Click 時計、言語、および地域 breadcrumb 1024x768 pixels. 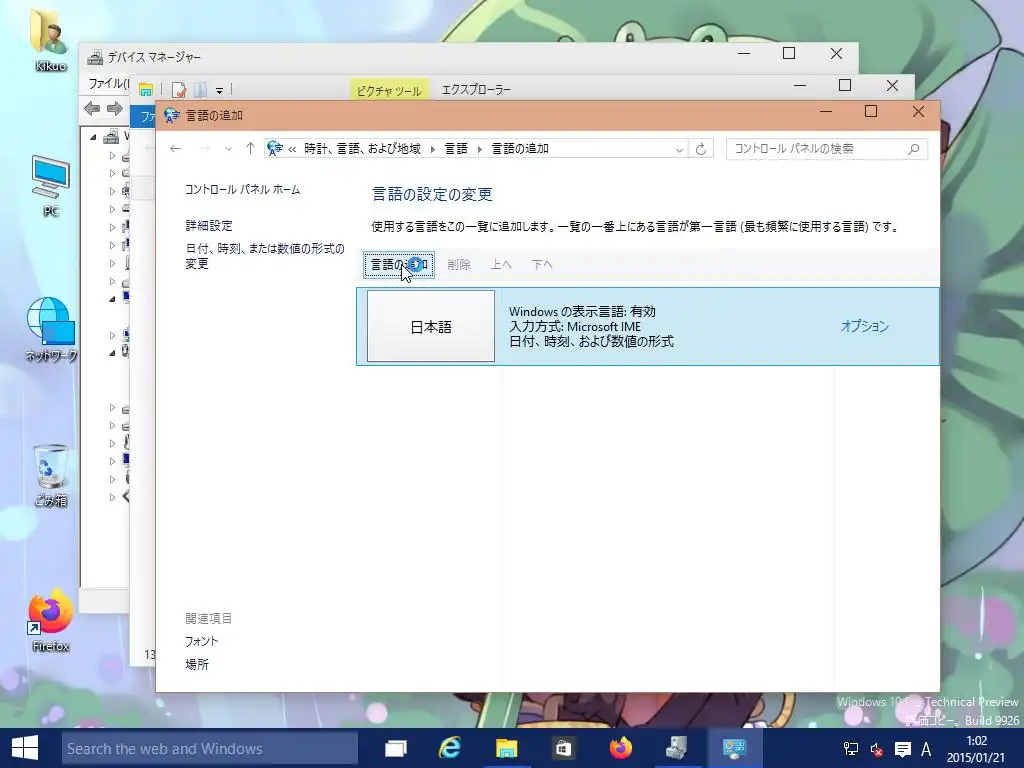pos(362,149)
